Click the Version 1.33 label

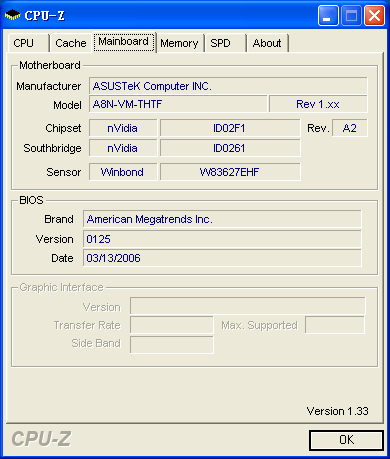coord(337,411)
